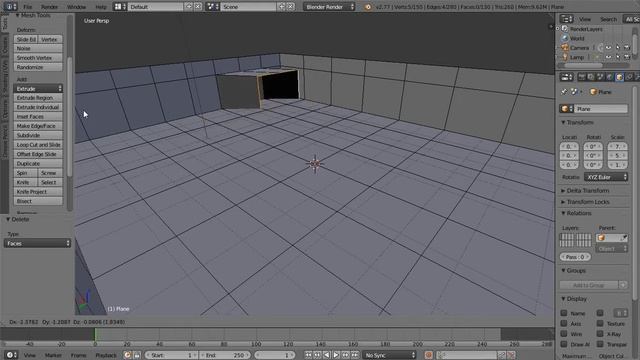Switch to the Scene properties tab icon
The image size is (640, 360).
point(600,77)
